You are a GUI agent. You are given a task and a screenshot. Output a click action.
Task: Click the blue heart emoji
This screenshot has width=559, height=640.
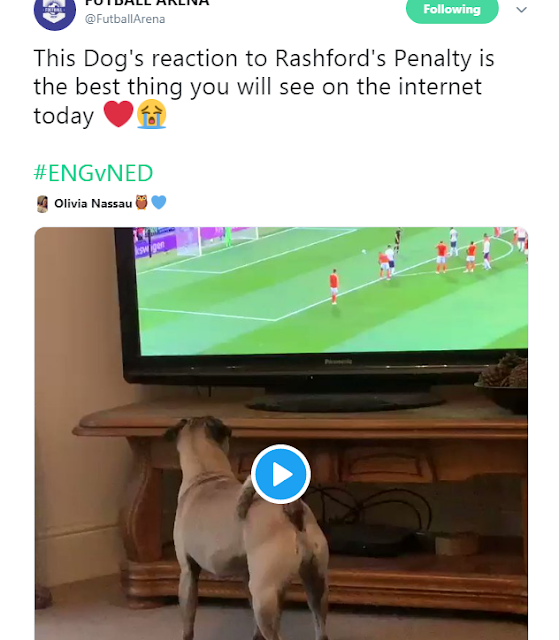(159, 202)
